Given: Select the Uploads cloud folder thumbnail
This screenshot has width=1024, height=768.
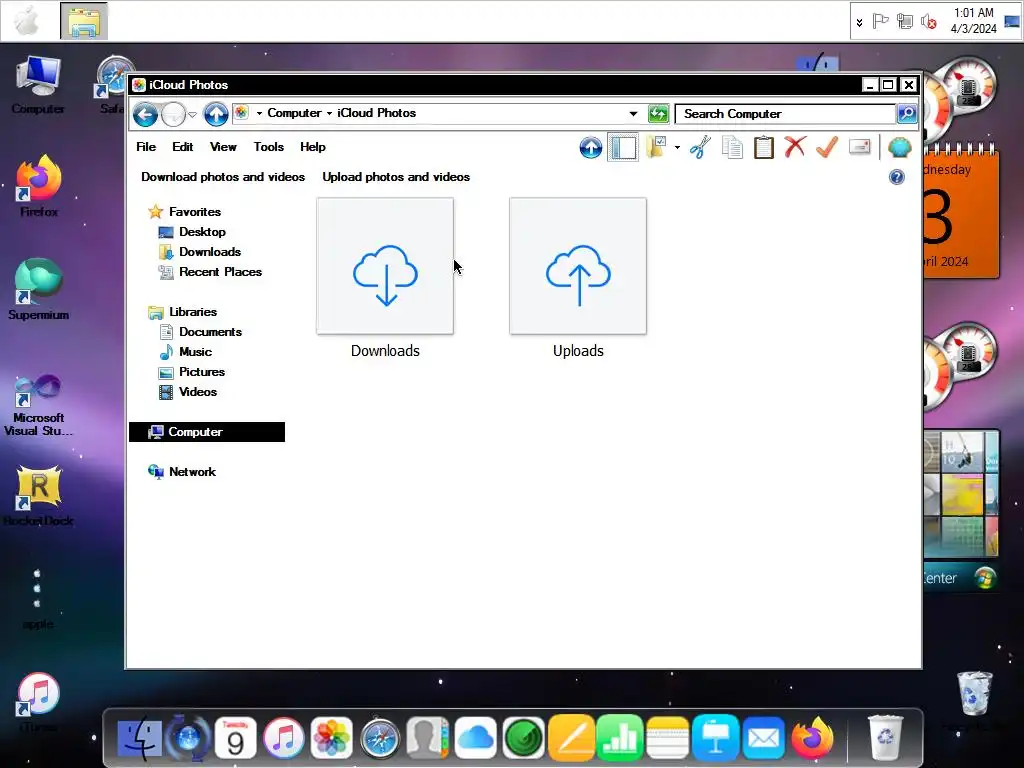Looking at the screenshot, I should [578, 266].
